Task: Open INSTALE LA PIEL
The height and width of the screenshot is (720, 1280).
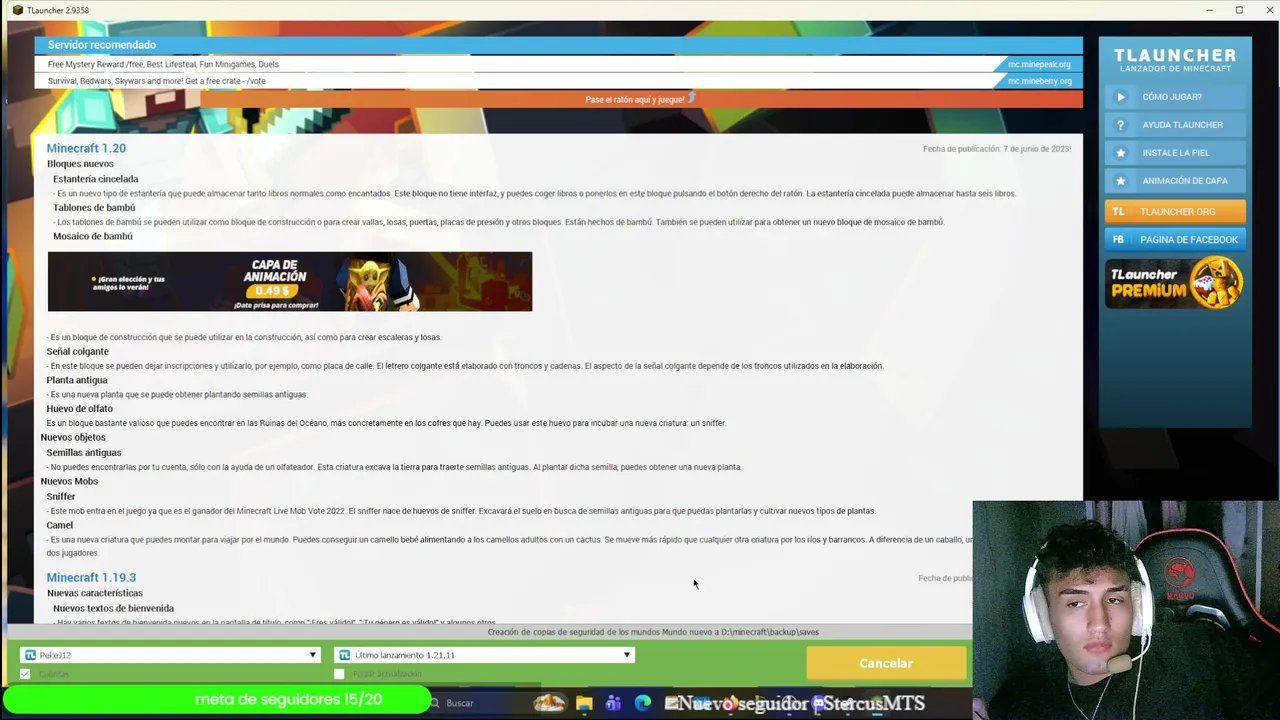Action: point(1176,153)
